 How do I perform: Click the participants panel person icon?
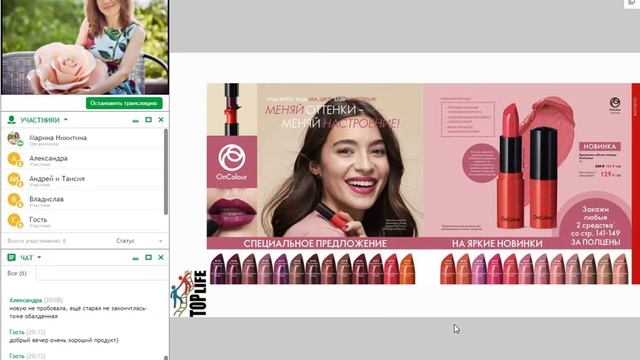pos(11,120)
